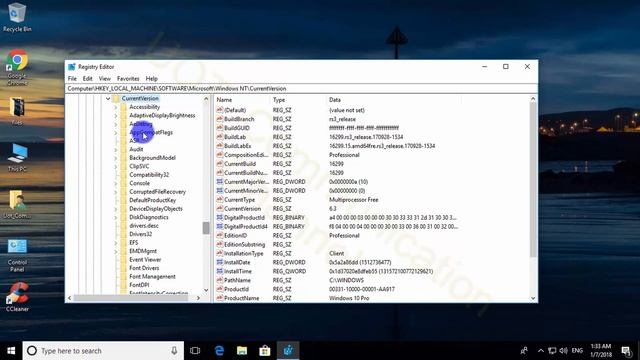This screenshot has width=640, height=360.
Task: Open the View menu
Action: pos(104,78)
